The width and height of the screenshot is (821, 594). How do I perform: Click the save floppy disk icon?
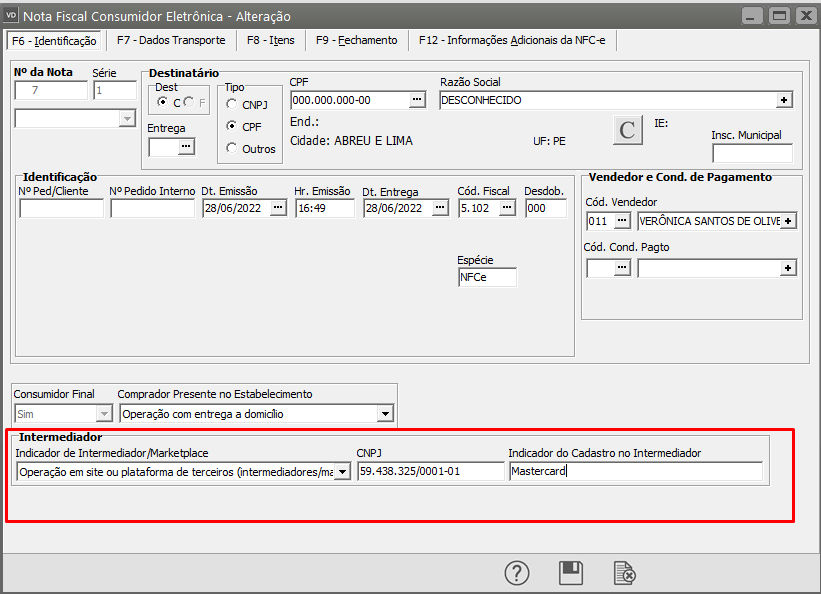click(571, 573)
